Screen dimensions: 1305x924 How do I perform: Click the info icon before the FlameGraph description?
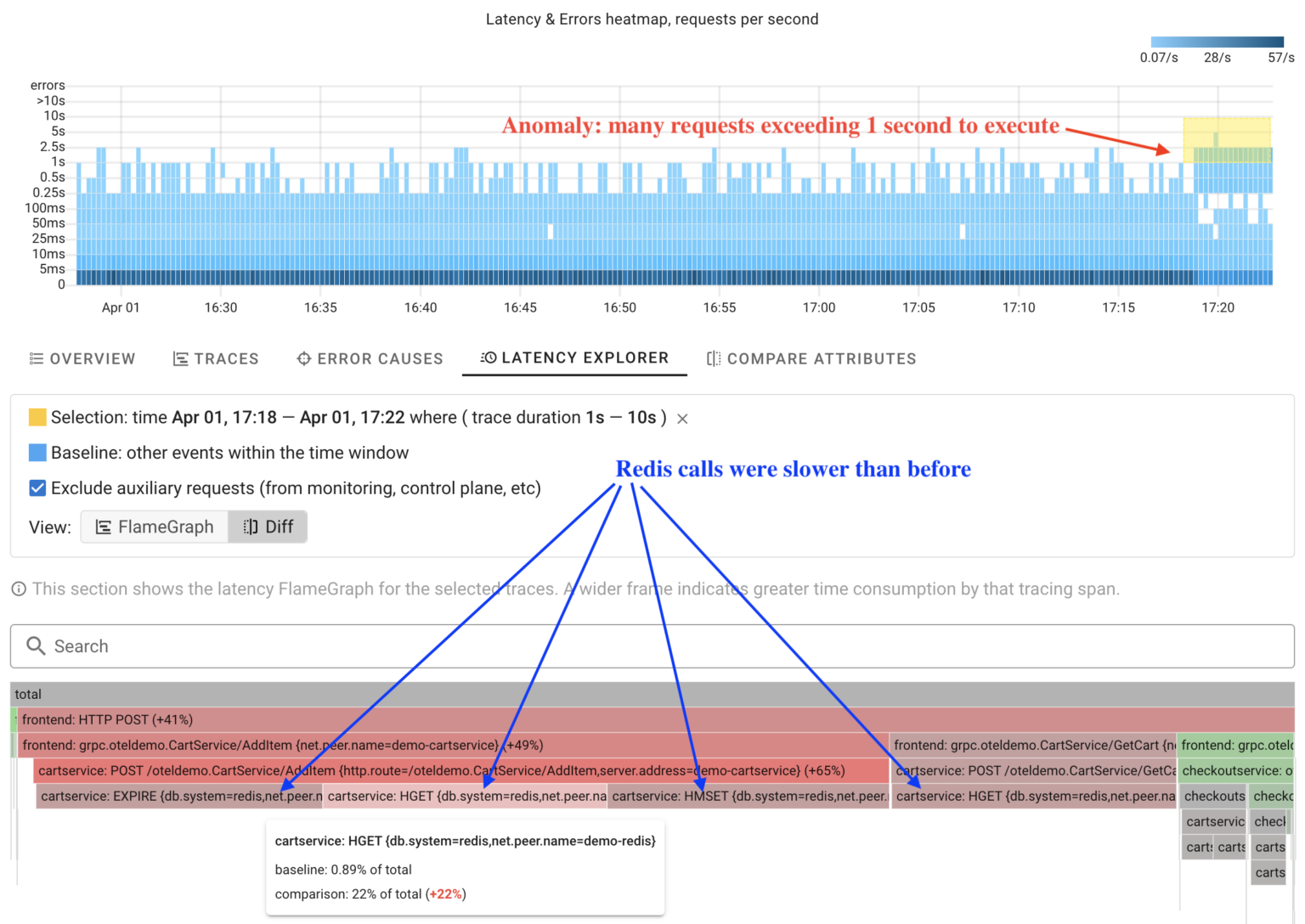tap(17, 589)
